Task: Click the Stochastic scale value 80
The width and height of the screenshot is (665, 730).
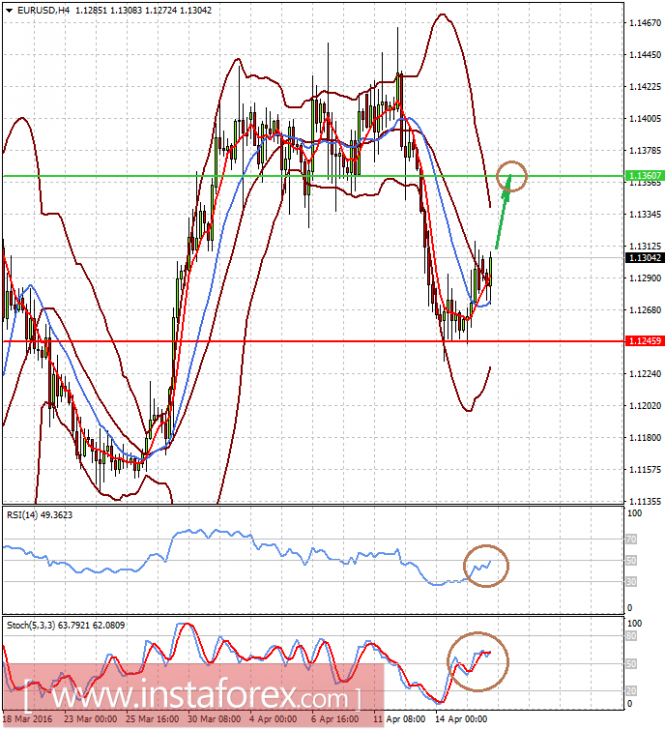Action: coord(631,636)
